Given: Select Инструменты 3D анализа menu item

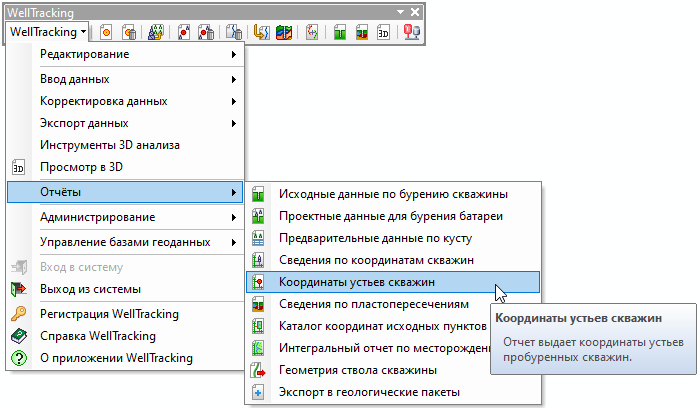Looking at the screenshot, I should point(125,145).
